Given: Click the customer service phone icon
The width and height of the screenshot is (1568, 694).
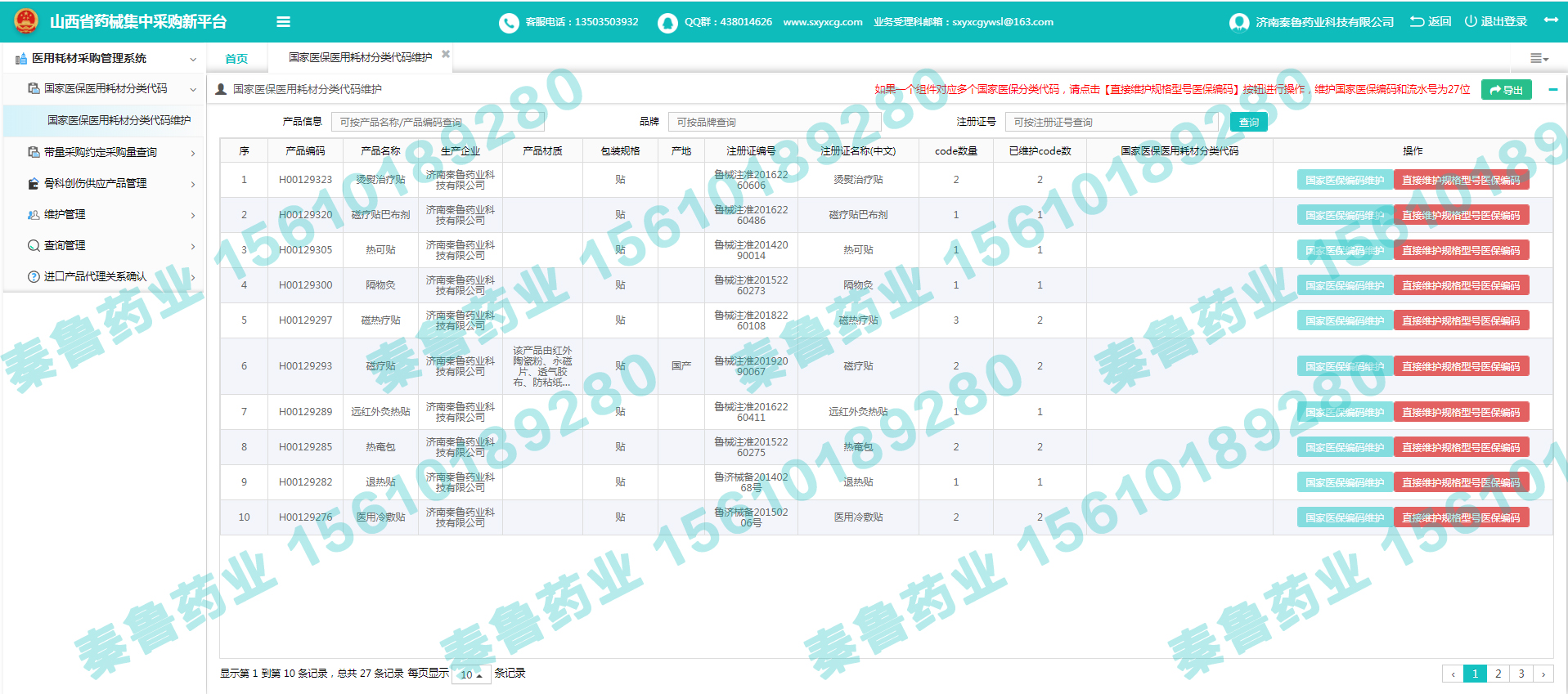Looking at the screenshot, I should [509, 23].
